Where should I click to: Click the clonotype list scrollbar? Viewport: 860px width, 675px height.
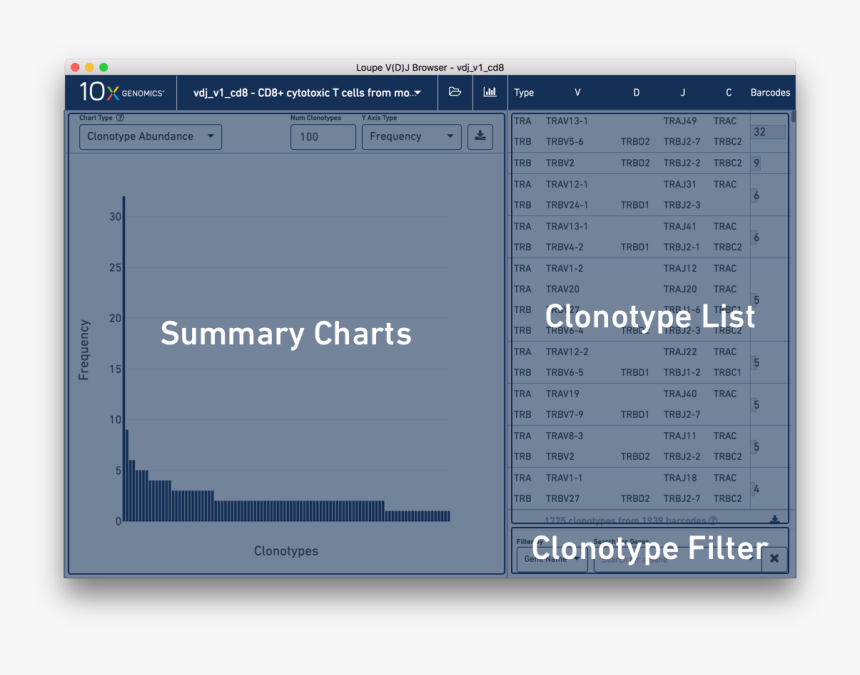pos(793,116)
